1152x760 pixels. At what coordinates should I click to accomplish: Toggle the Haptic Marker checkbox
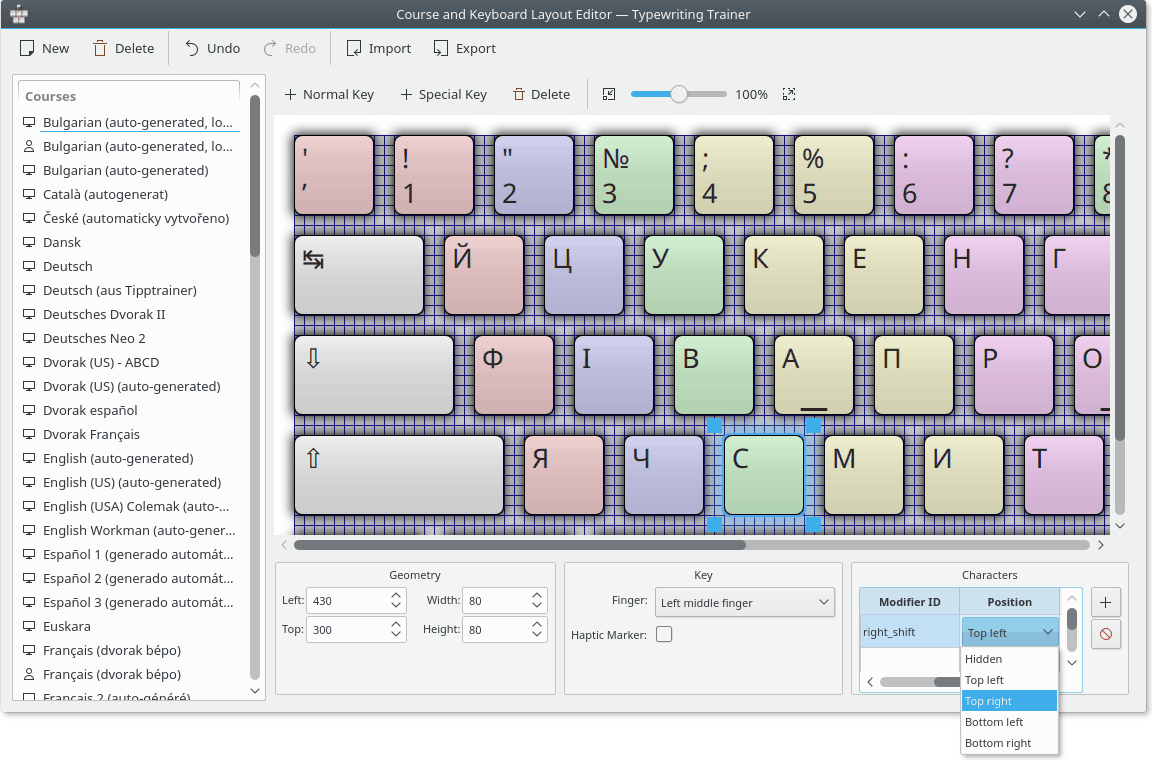664,634
